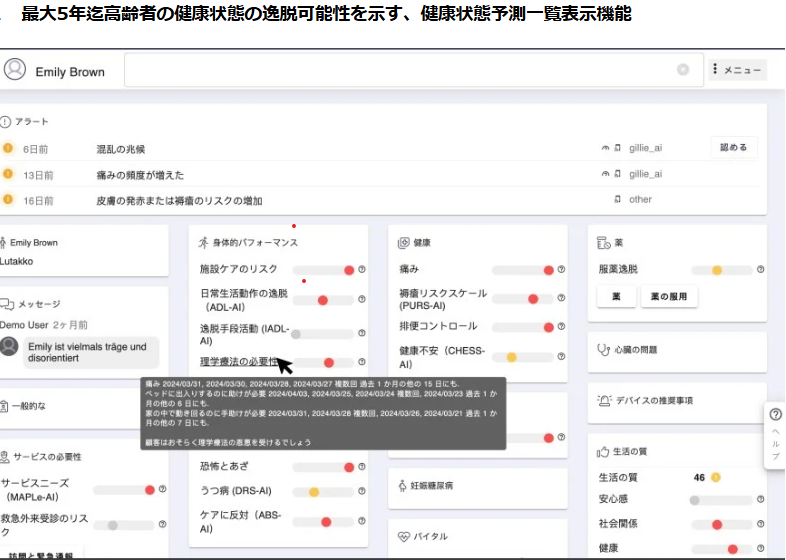Open the デバイスの推奨事項 card
Viewport: 786px width, 560px height.
coord(677,403)
